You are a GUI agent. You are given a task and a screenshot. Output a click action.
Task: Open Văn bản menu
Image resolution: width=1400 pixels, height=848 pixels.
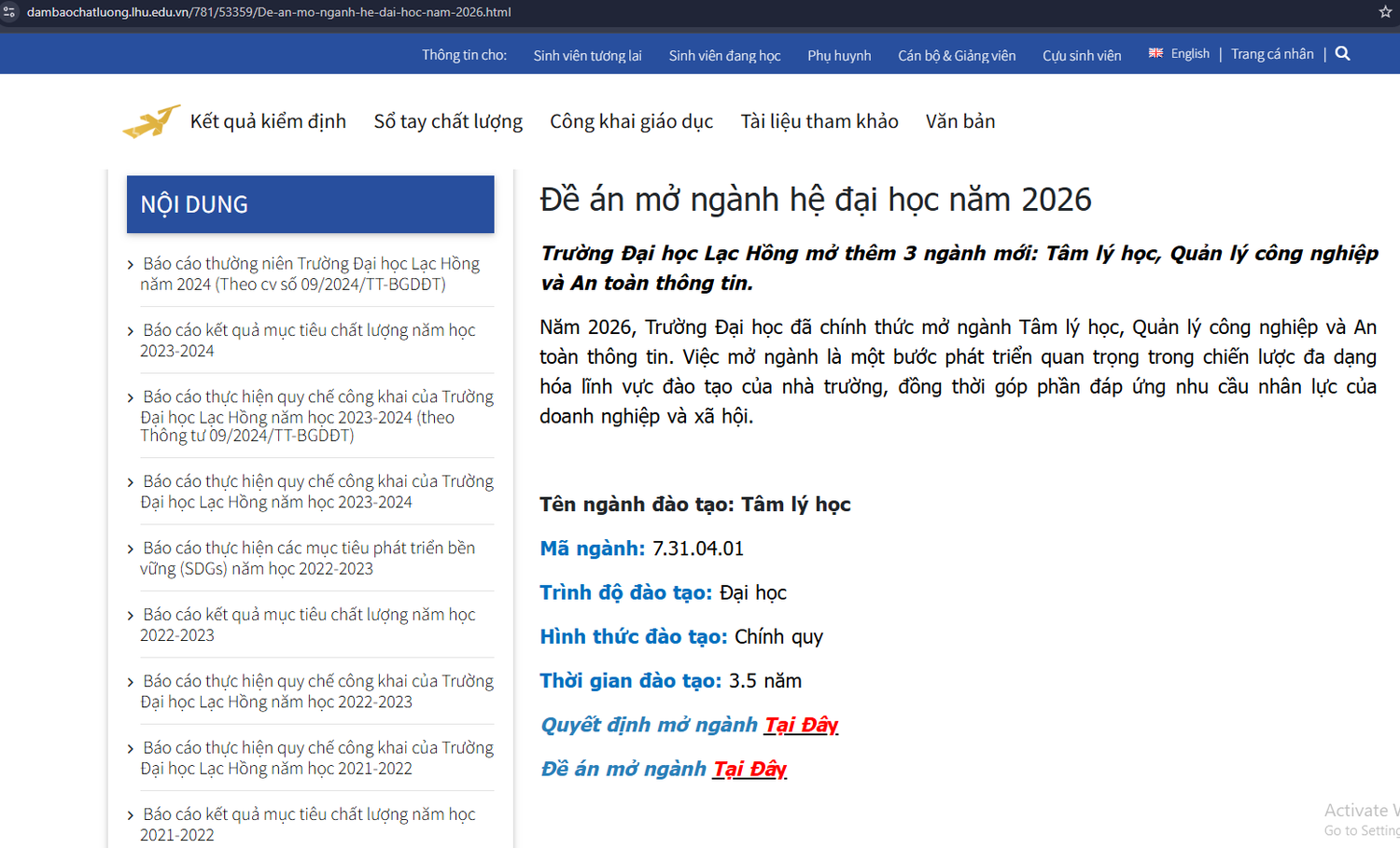pos(960,121)
